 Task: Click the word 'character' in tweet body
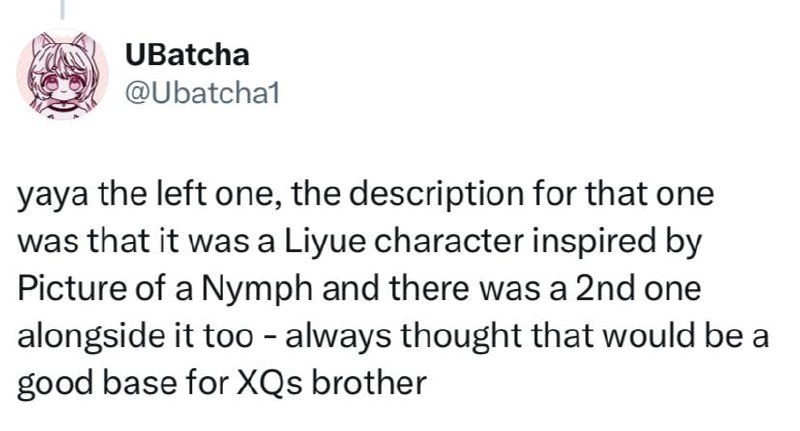(x=449, y=241)
